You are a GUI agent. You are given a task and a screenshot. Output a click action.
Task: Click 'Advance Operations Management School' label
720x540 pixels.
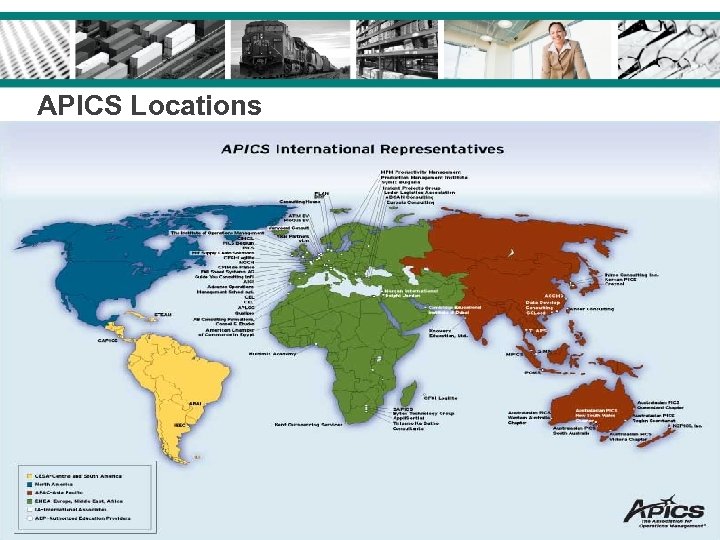click(225, 289)
